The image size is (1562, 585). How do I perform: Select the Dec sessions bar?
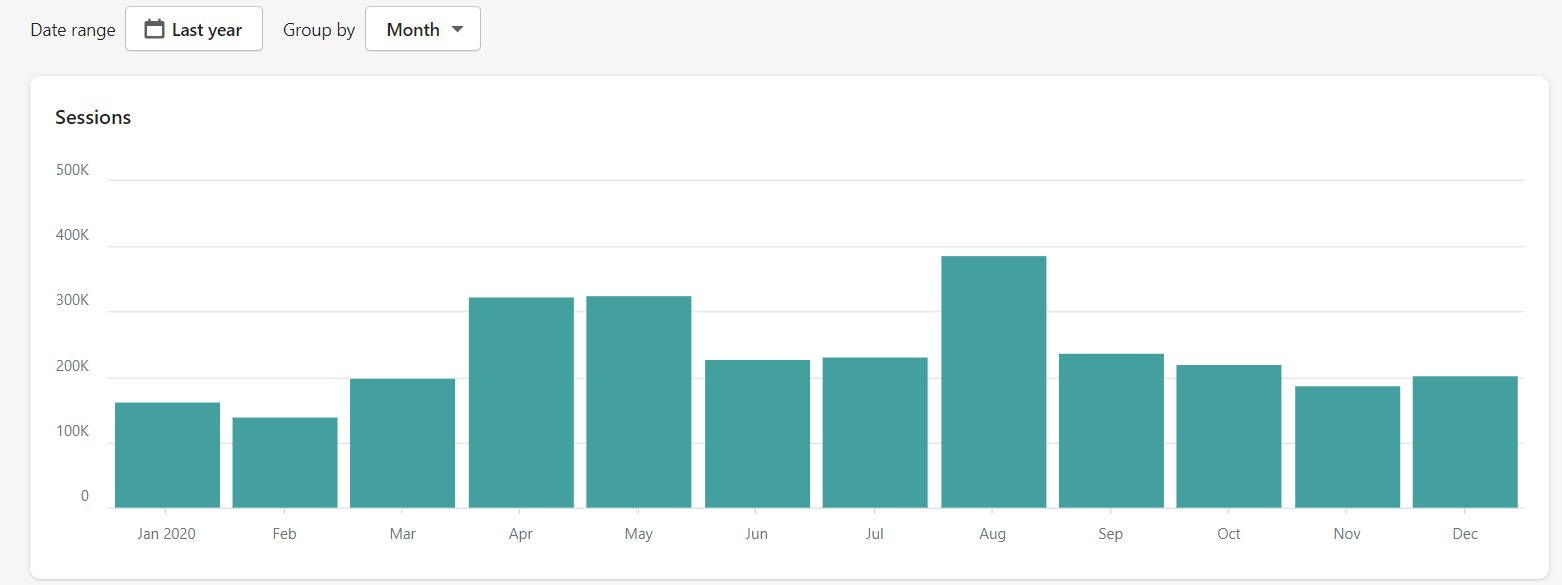click(x=1465, y=442)
